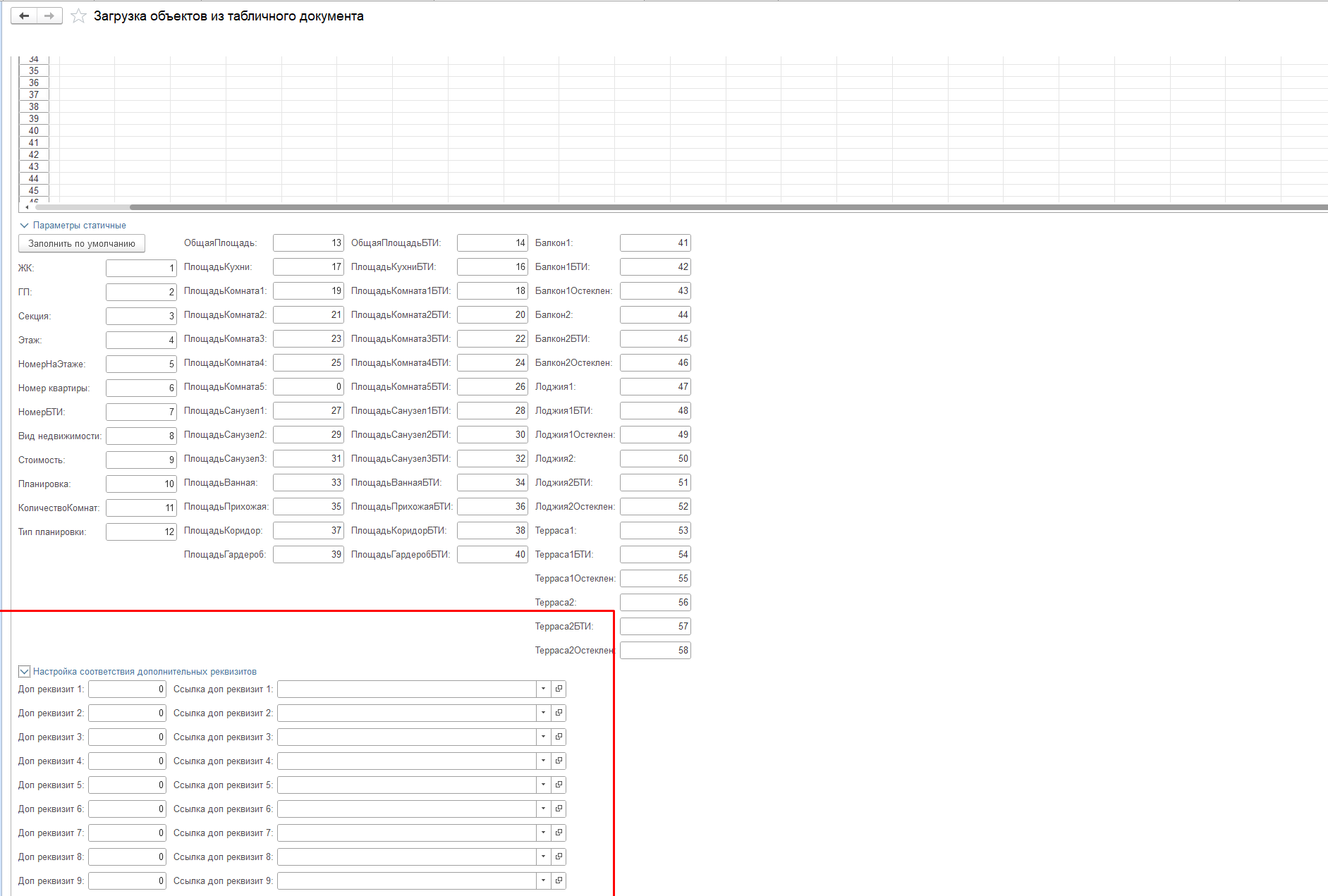Viewport: 1328px width, 896px height.
Task: Focus the Лоджия1 field
Action: click(x=655, y=386)
